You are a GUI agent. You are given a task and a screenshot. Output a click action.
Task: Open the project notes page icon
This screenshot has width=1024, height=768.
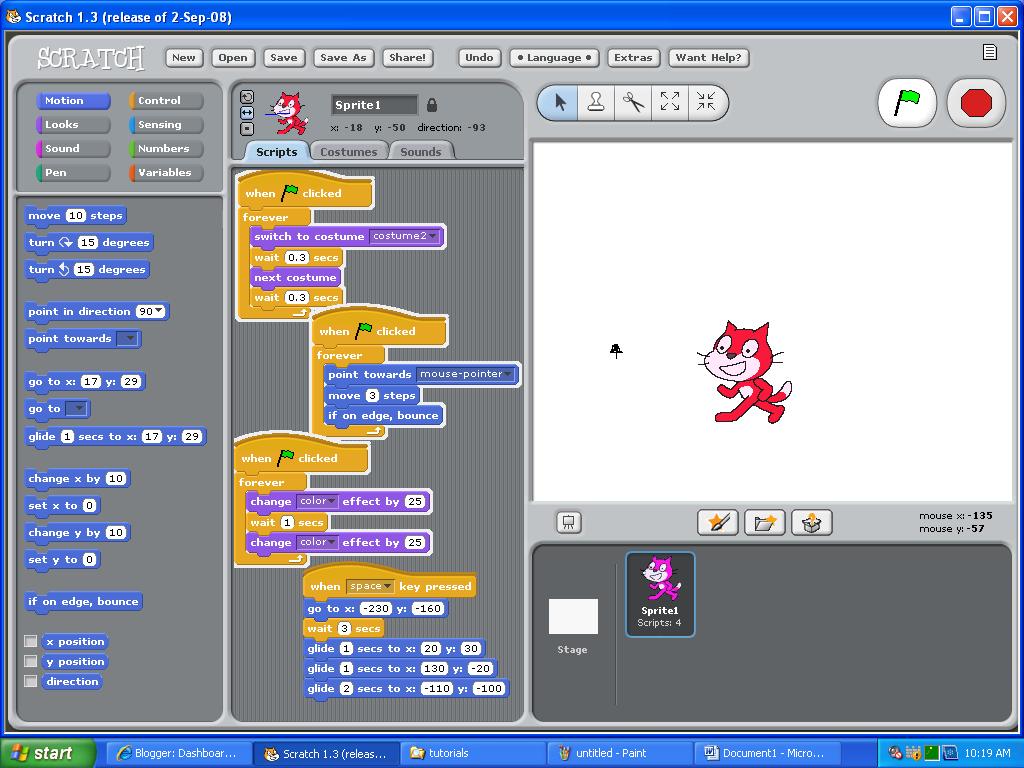[989, 52]
